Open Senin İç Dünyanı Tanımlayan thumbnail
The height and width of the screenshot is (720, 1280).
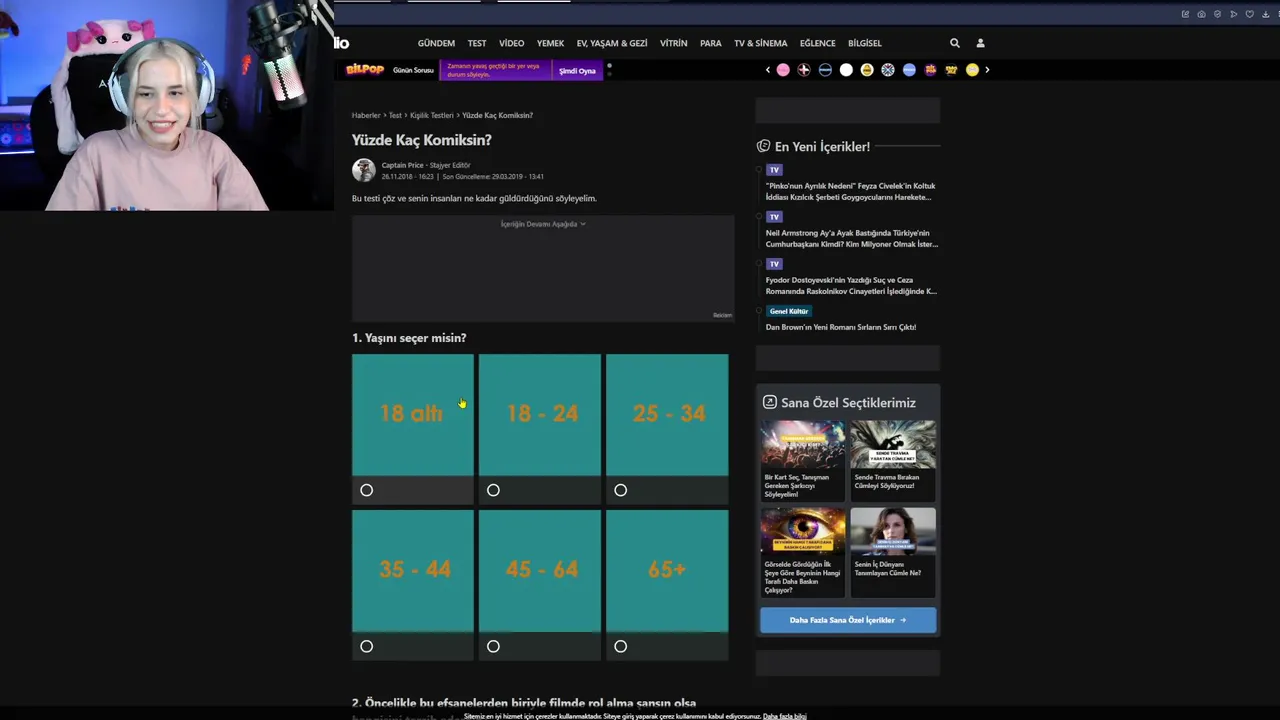click(x=893, y=531)
